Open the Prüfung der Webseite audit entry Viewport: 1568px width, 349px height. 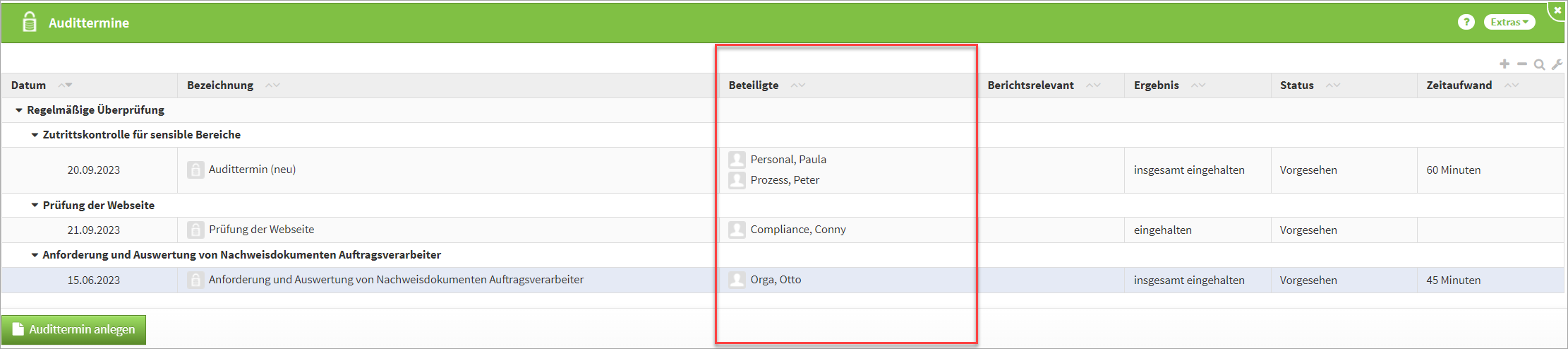[261, 230]
